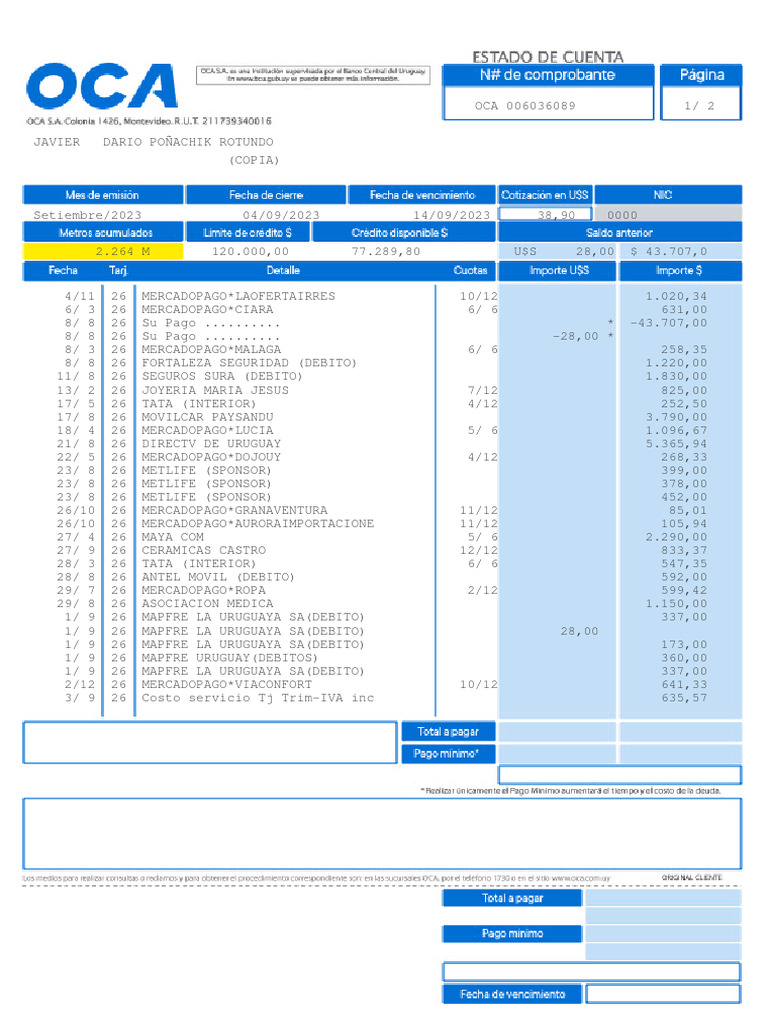Click the previous balance U$S 28,00
Viewport: 768px width, 1024px height.
564,251
